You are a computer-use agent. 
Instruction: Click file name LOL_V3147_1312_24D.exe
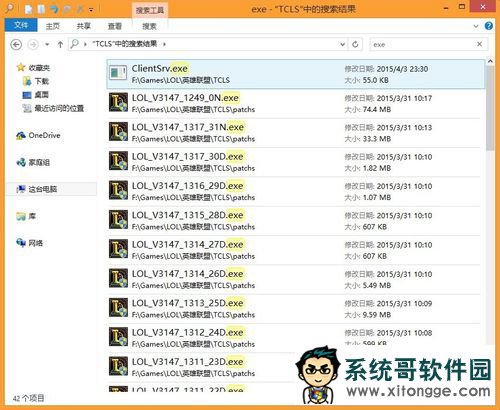coord(188,332)
